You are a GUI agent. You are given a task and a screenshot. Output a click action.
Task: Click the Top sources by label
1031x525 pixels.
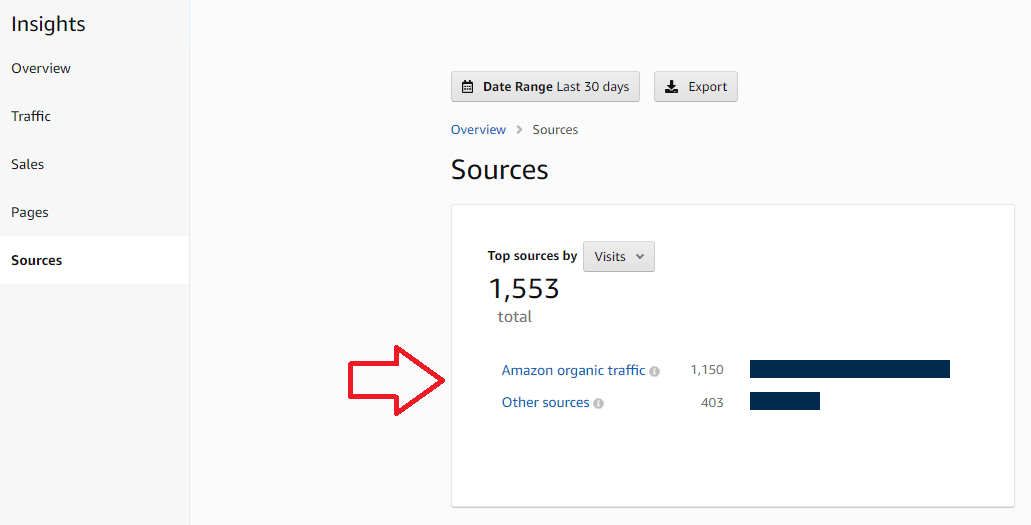point(532,256)
